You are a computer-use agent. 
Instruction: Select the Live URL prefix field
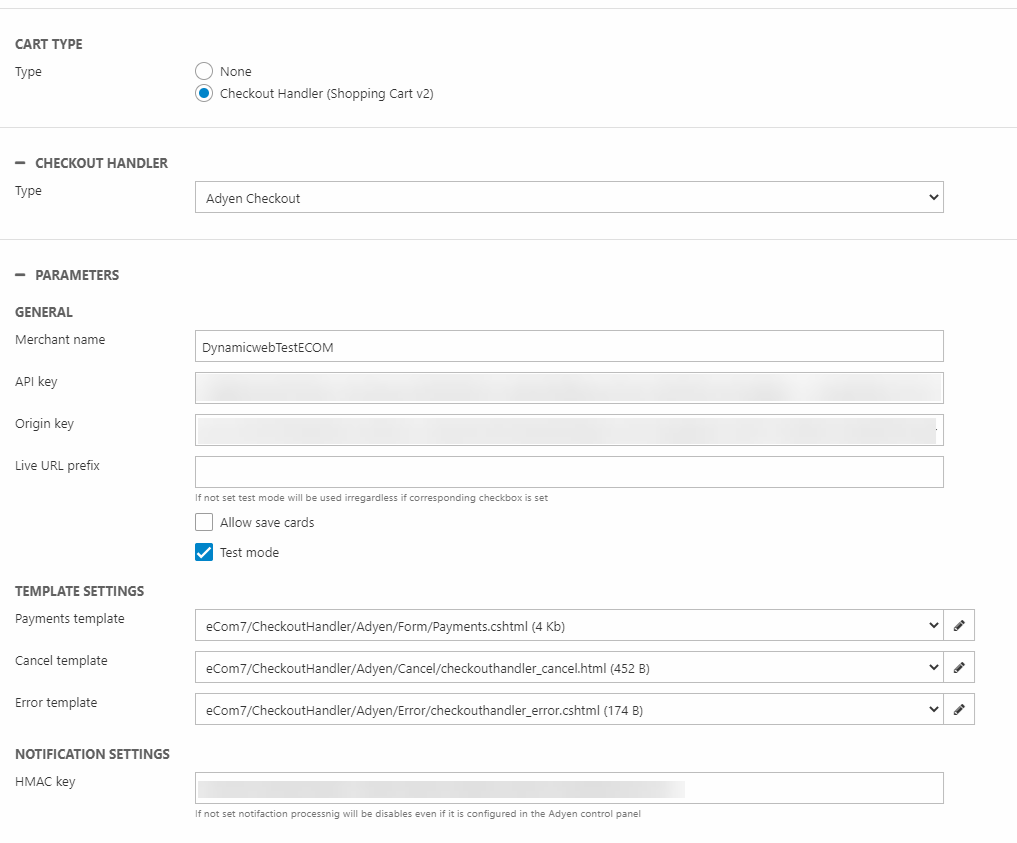(568, 472)
